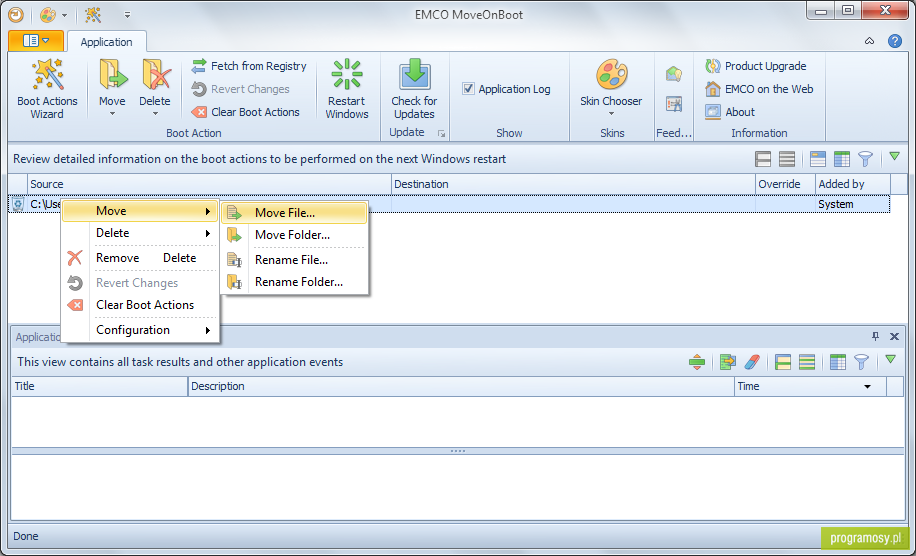This screenshot has height=556, width=916.
Task: Click the boot actions filter funnel icon
Action: [865, 159]
